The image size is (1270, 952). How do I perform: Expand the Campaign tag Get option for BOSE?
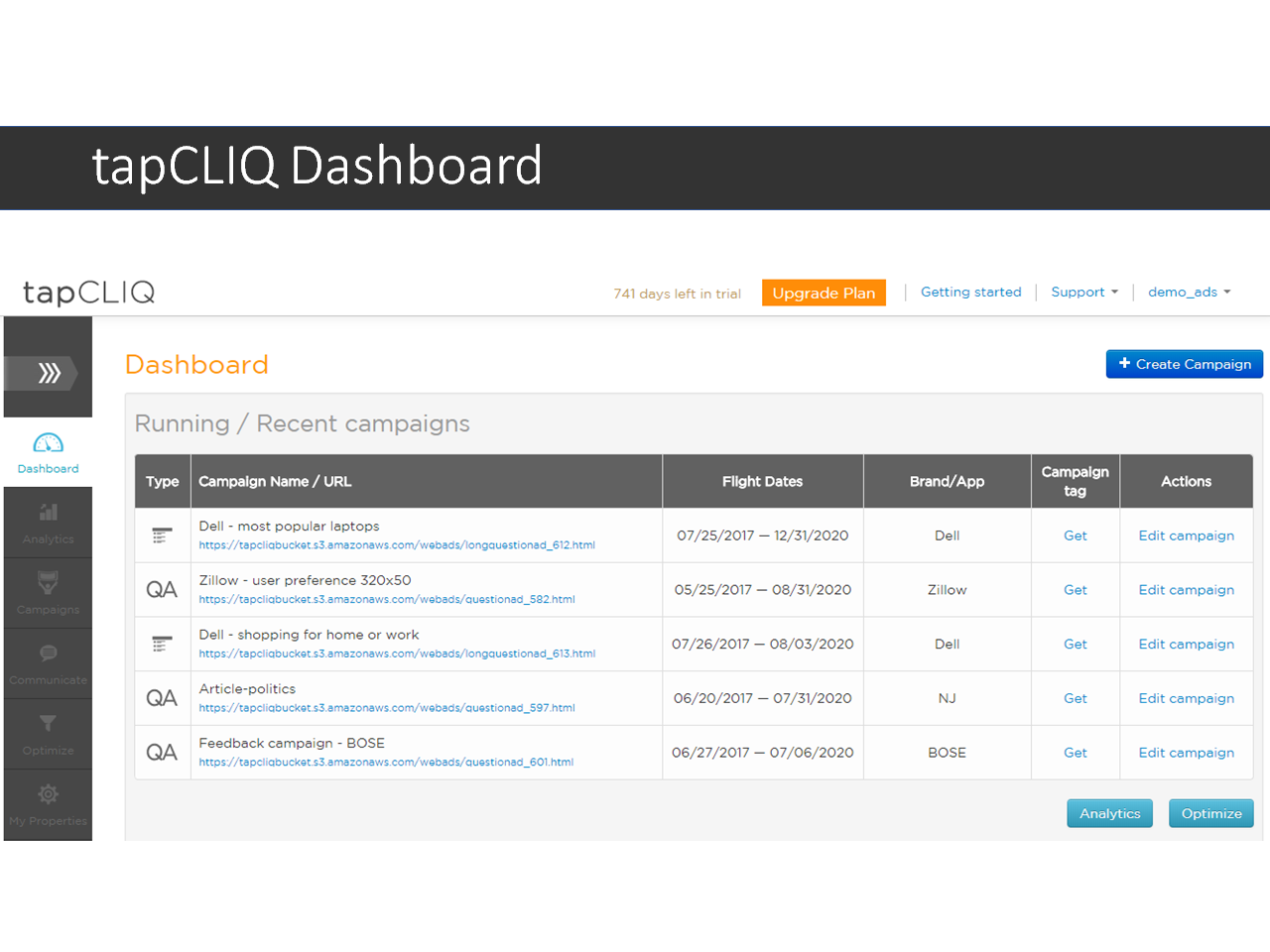(1075, 752)
